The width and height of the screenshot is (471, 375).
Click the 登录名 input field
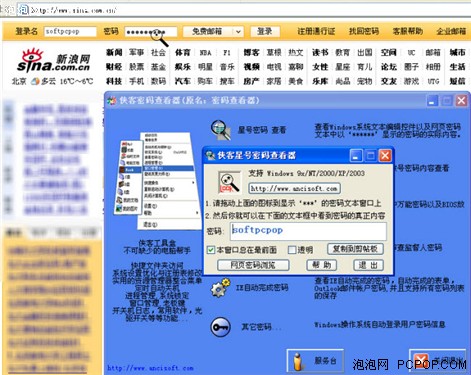(x=70, y=31)
